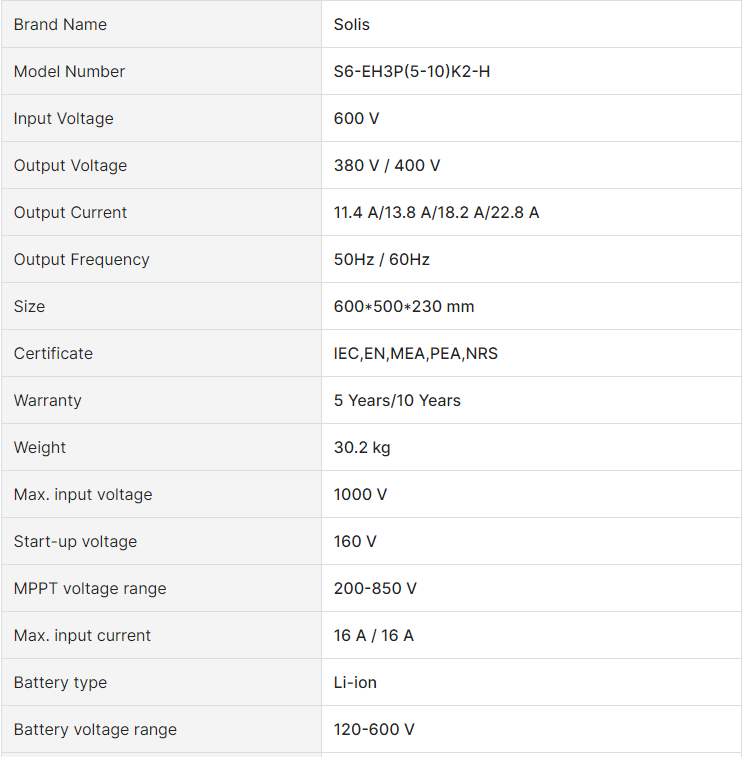742x757 pixels.
Task: Click the 600*500*230 mm dimensions value
Action: pos(404,307)
